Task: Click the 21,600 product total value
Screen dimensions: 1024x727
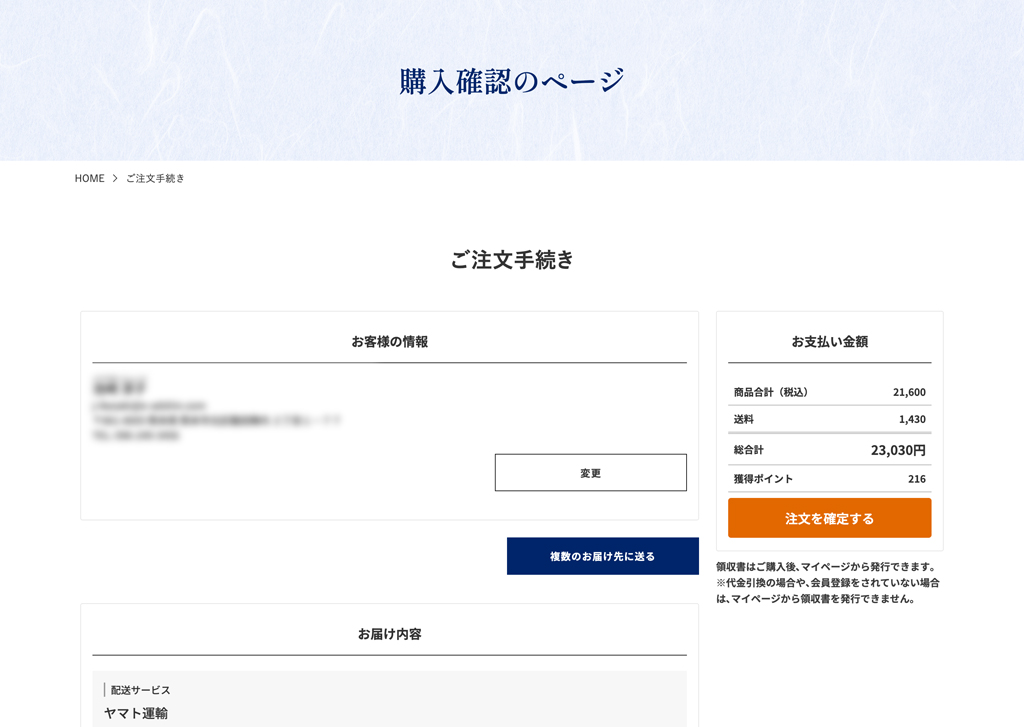Action: pos(909,392)
